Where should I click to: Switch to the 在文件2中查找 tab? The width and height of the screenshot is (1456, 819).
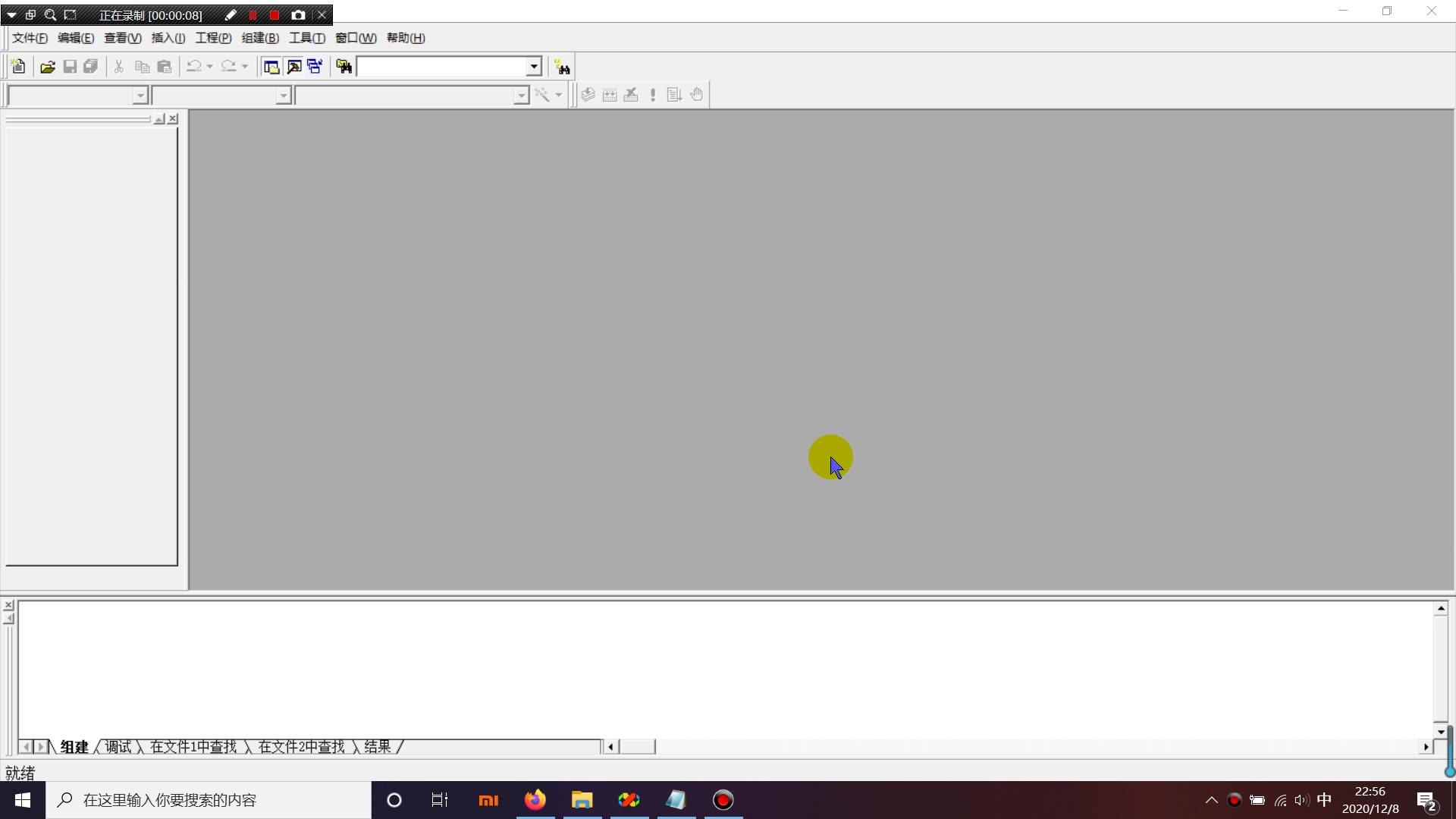[x=302, y=747]
